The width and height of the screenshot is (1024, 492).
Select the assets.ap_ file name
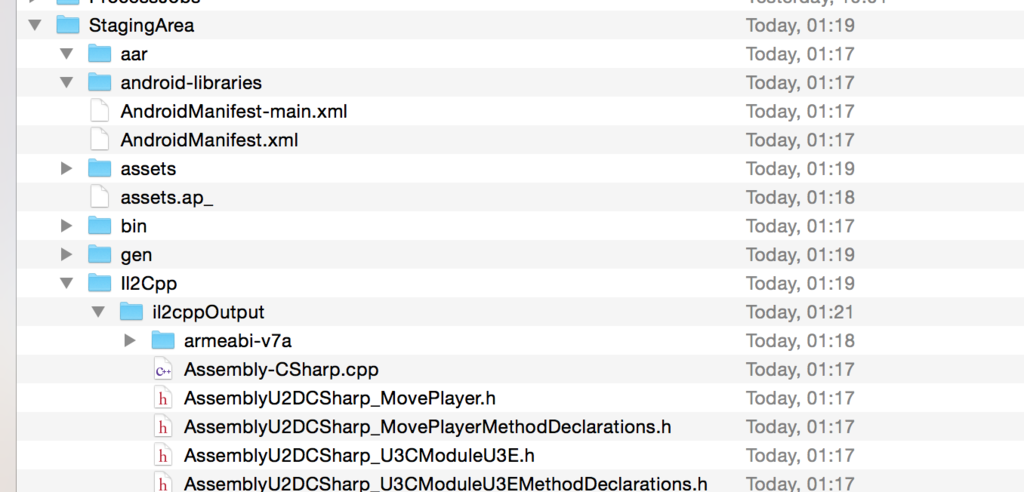(x=167, y=198)
